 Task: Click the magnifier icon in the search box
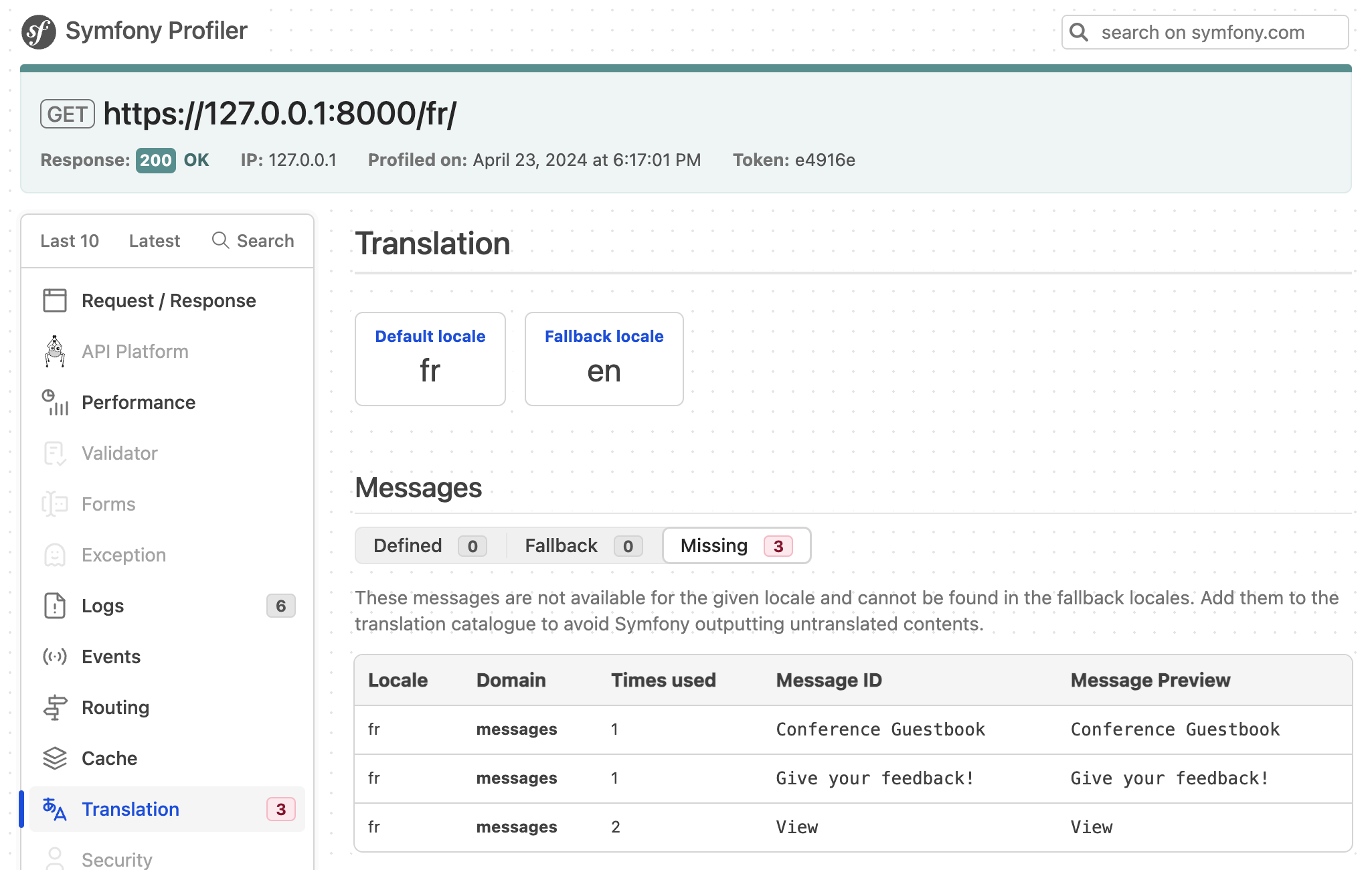1080,31
